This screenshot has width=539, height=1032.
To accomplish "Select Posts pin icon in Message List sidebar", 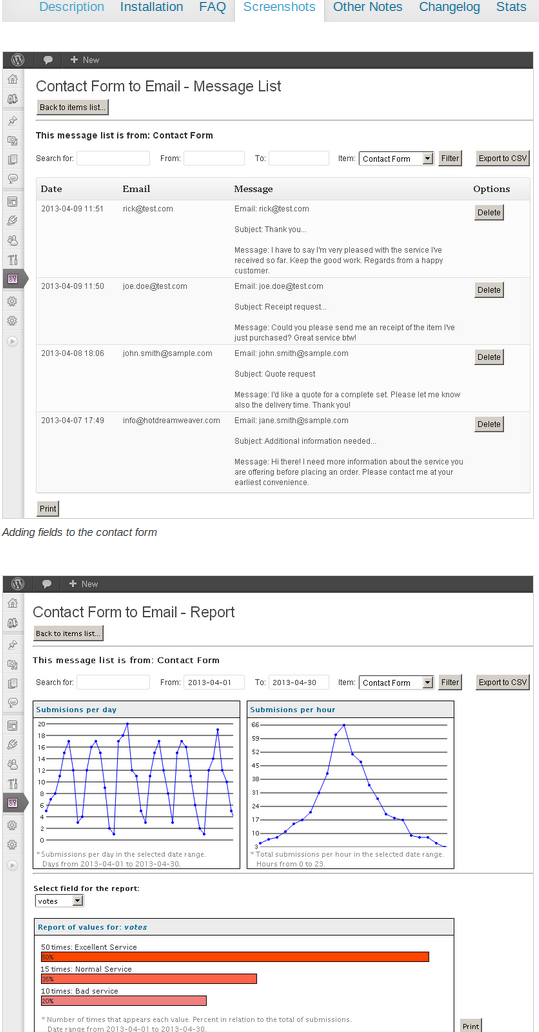I will pyautogui.click(x=13, y=121).
